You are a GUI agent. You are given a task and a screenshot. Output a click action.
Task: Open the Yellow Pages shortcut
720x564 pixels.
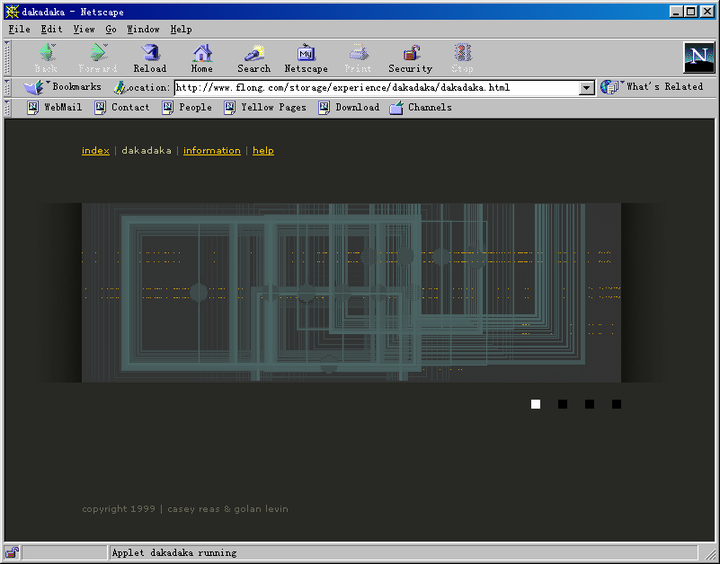pos(264,107)
